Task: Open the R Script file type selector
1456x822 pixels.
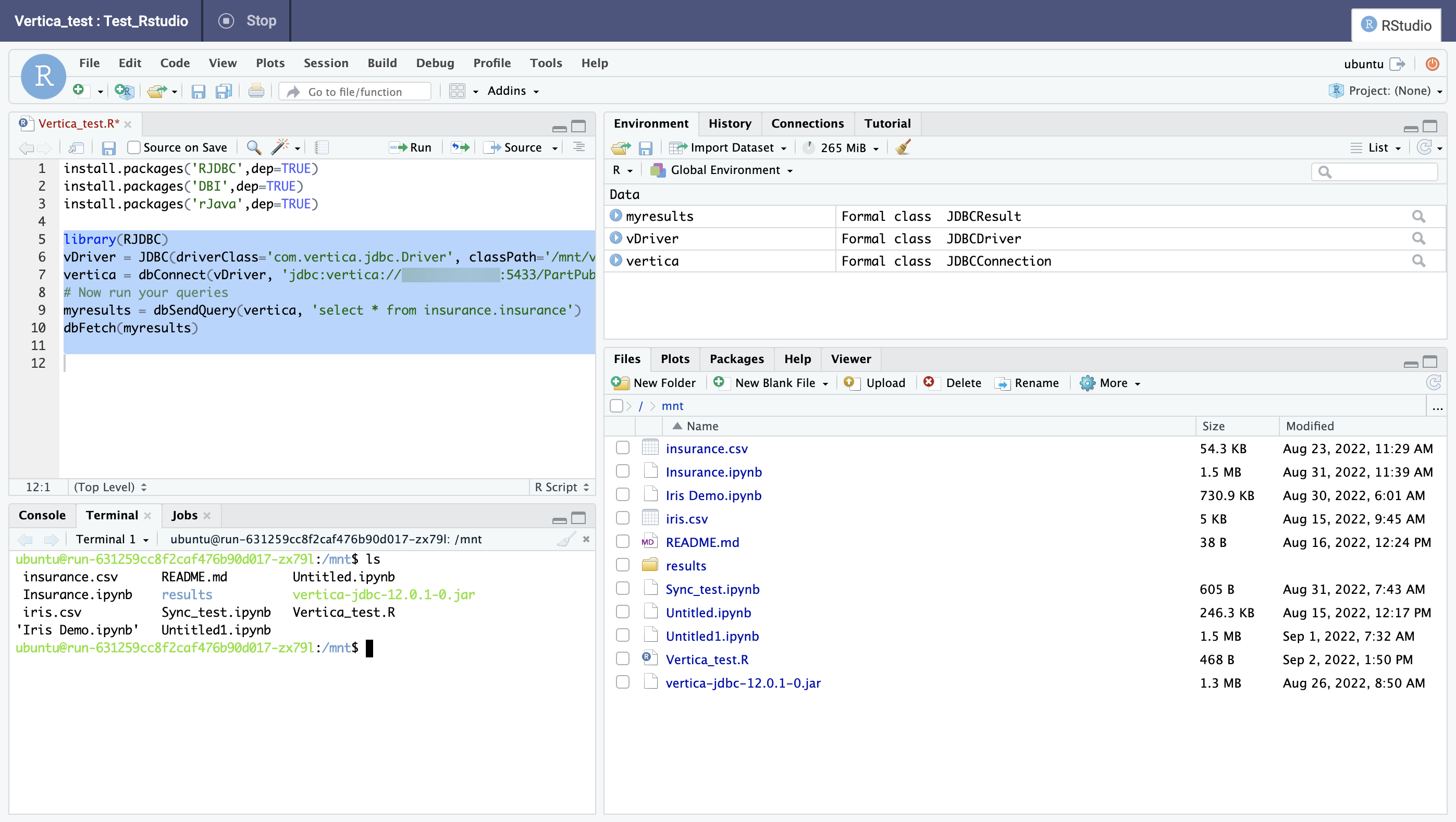Action: point(562,487)
